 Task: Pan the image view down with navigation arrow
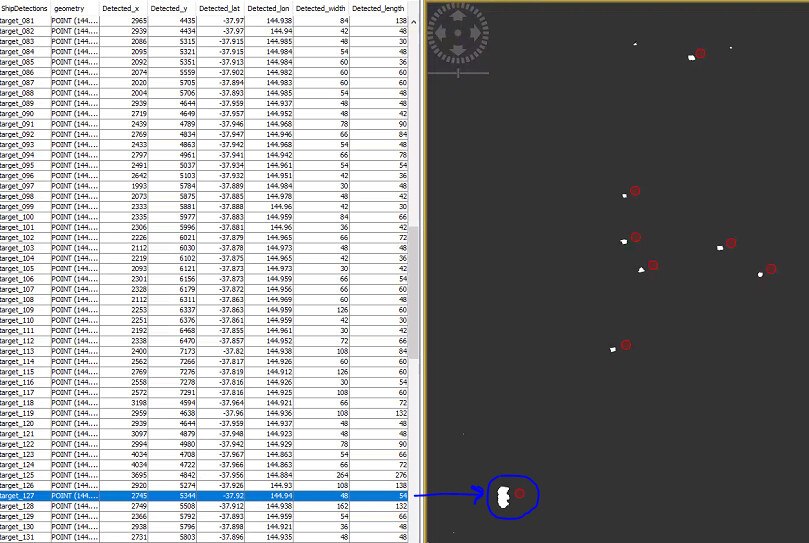coord(457,51)
